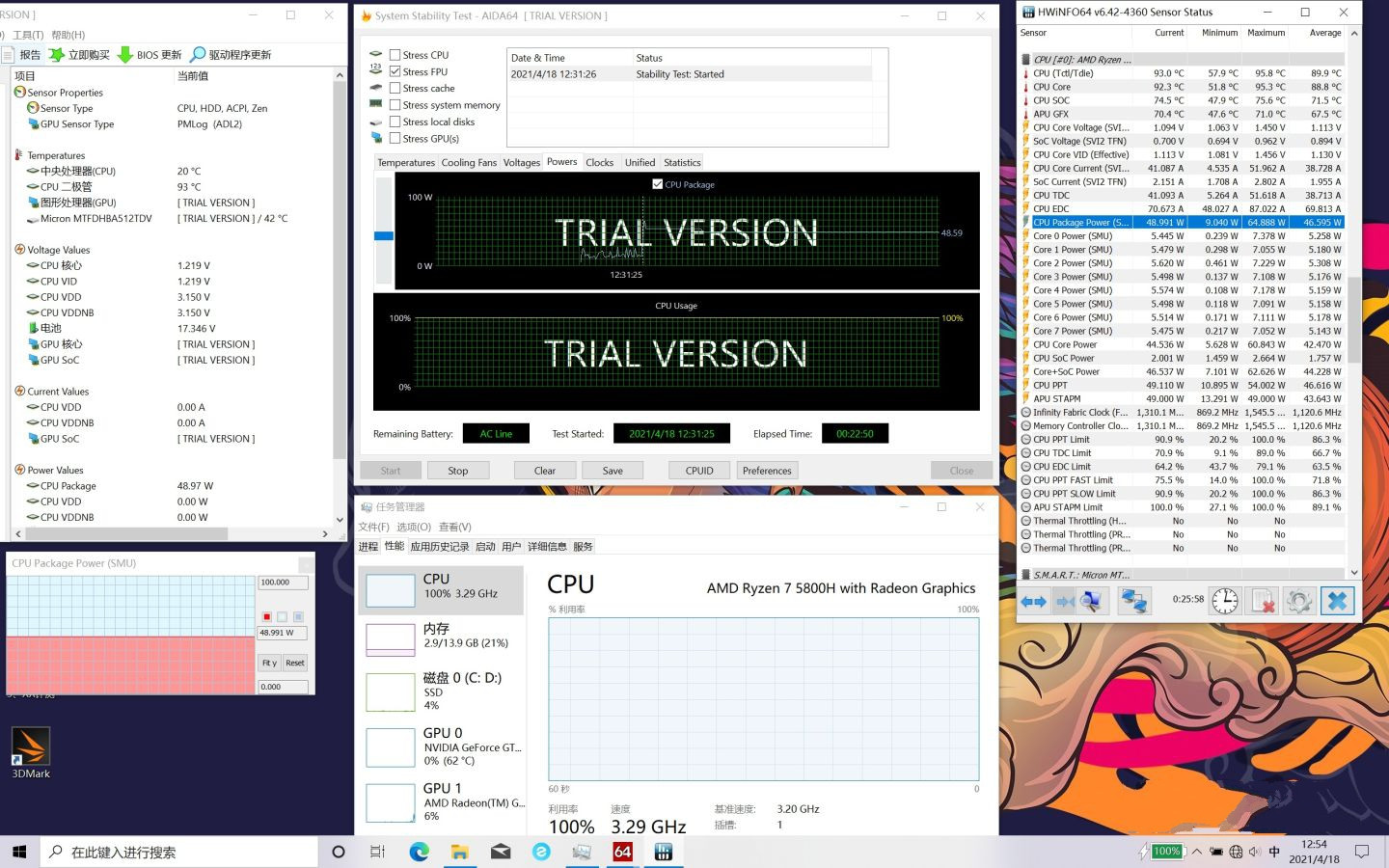Enable Stress CPU checkbox

[395, 55]
